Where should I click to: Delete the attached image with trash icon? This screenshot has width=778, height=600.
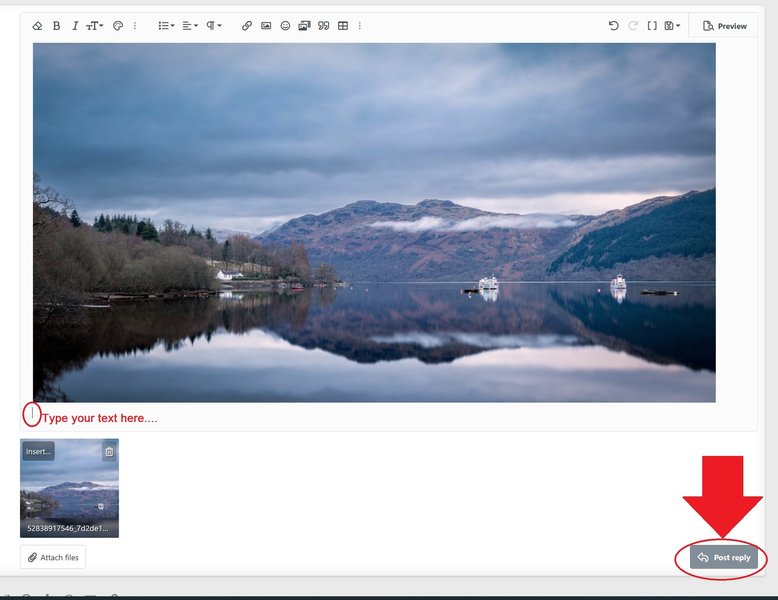[109, 452]
